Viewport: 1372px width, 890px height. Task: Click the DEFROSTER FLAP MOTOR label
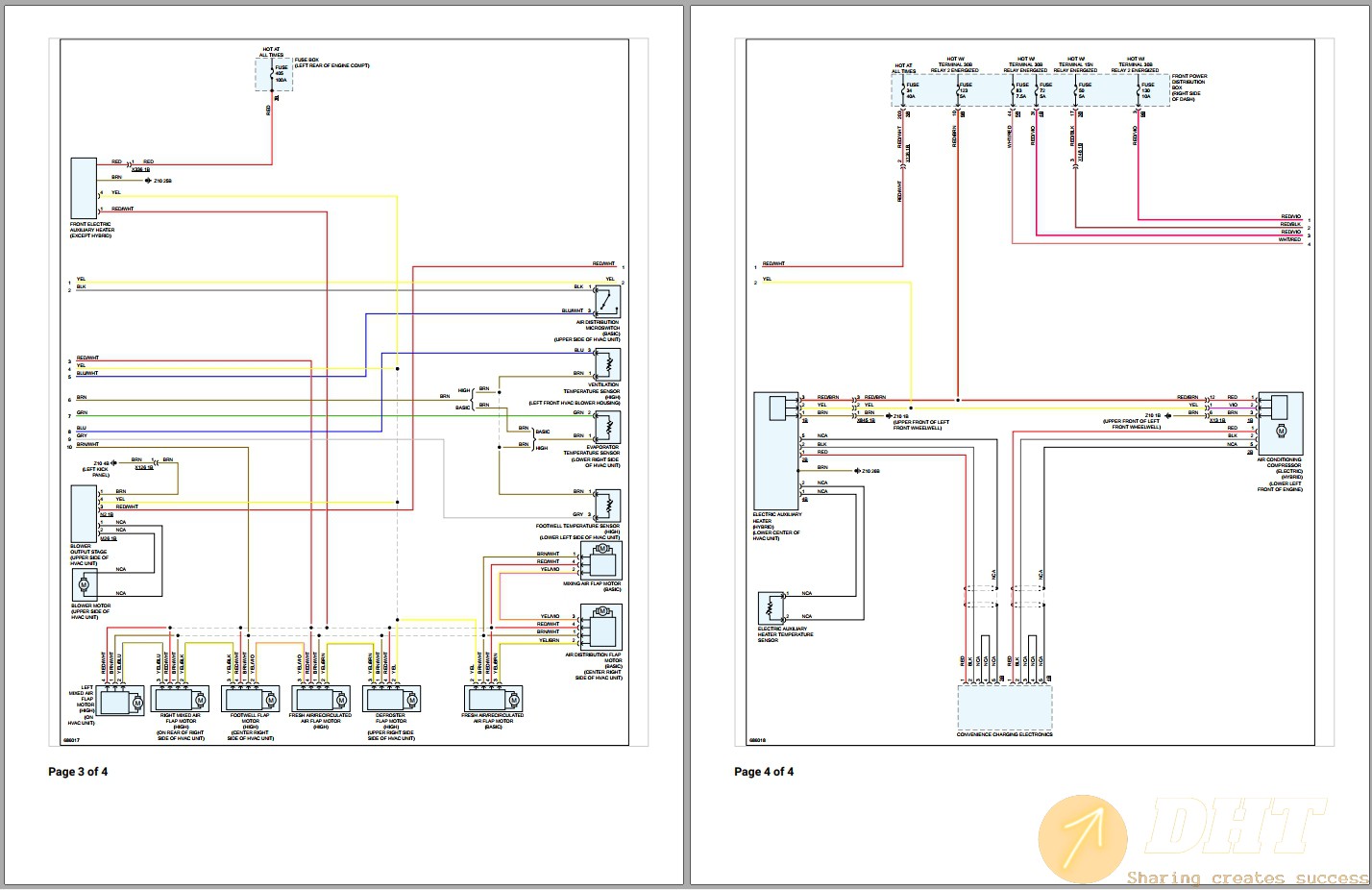coord(391,727)
